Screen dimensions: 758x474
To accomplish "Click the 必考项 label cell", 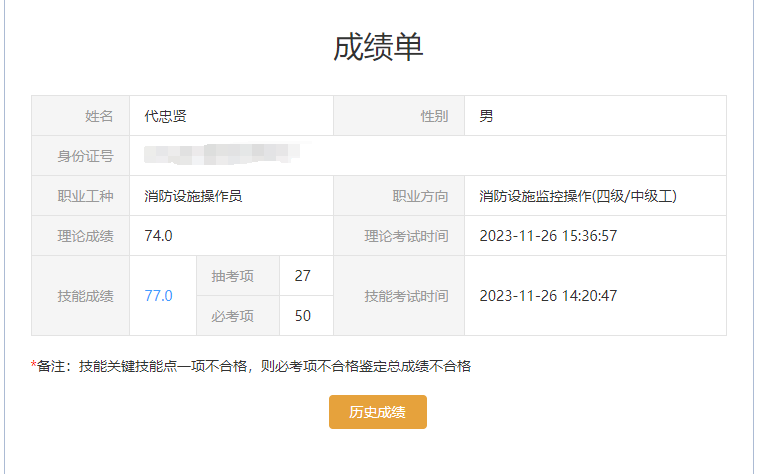I will (x=238, y=316).
